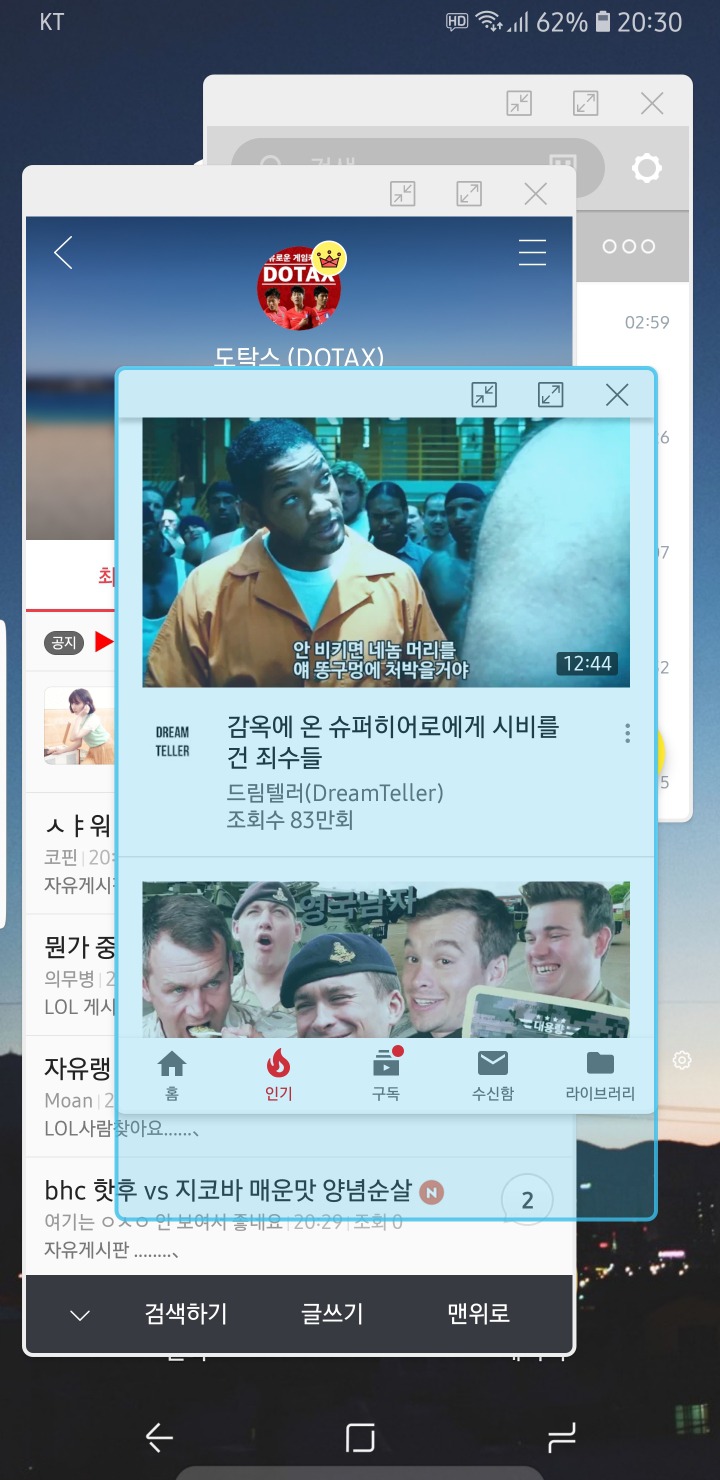
Task: Play the 영국남자 soldiers video thumbnail
Action: [386, 959]
